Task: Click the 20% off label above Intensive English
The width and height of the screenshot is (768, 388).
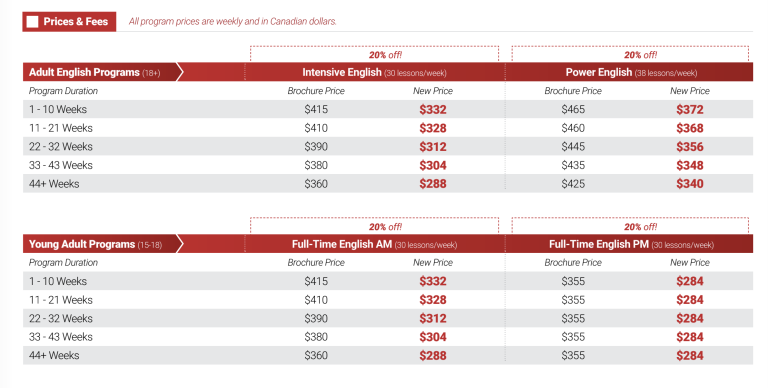Action: coord(385,55)
